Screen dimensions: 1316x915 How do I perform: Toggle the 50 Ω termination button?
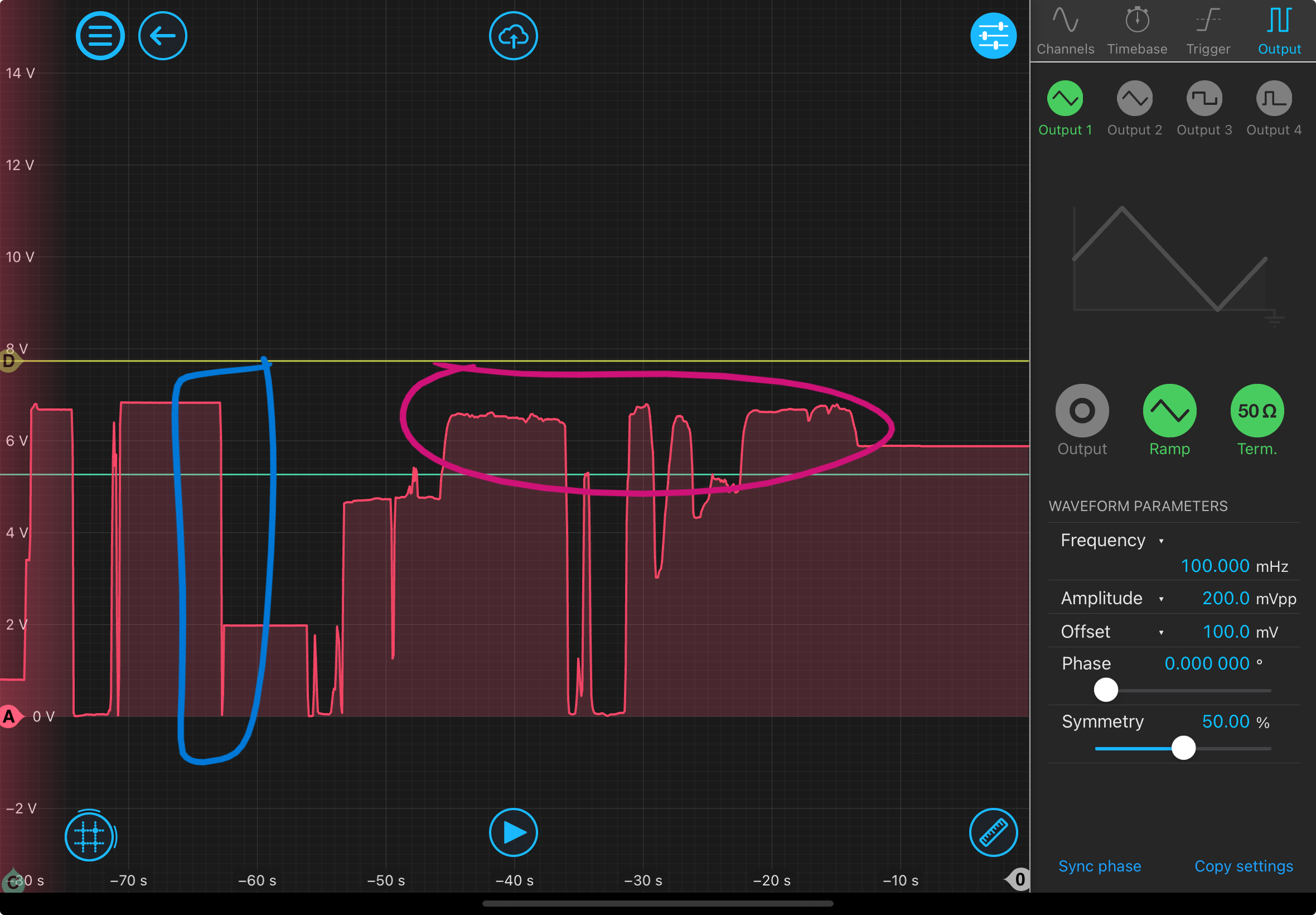click(x=1257, y=420)
